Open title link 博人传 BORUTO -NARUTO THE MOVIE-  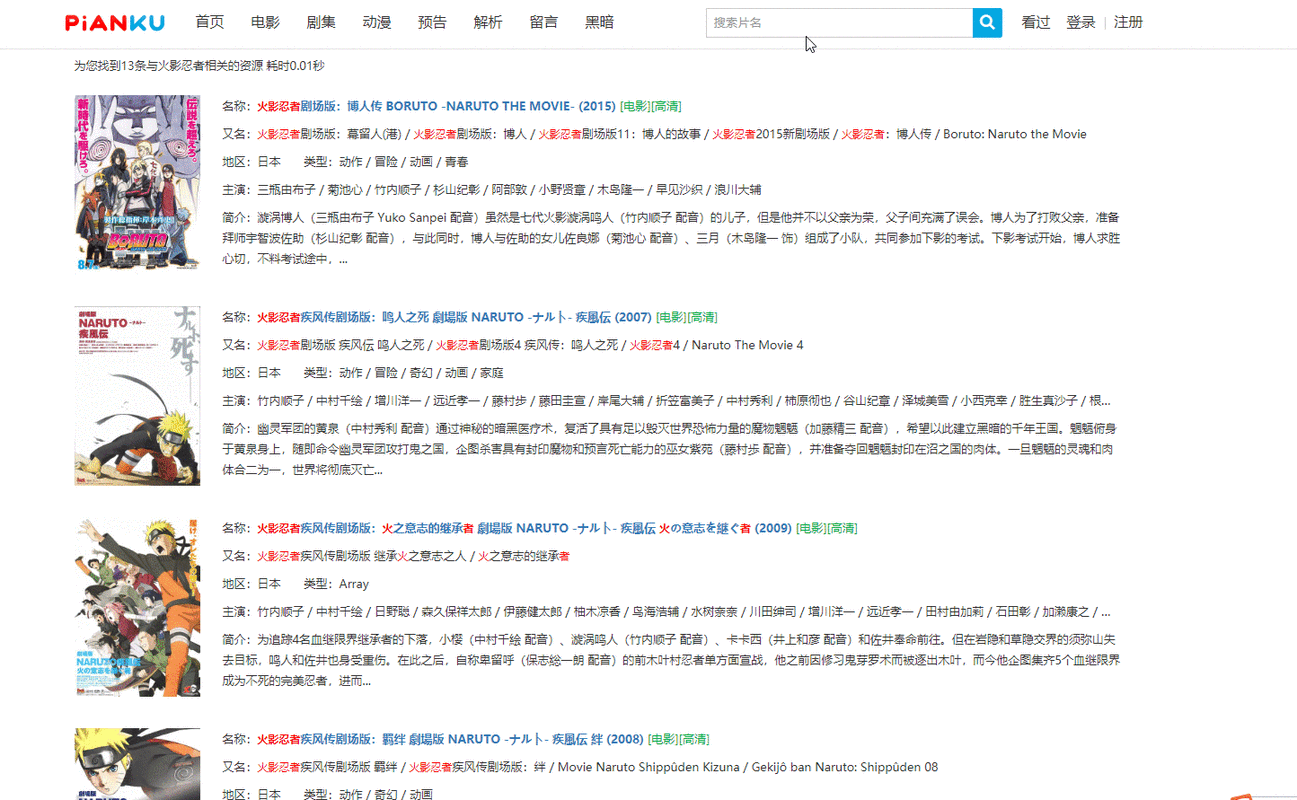[436, 106]
